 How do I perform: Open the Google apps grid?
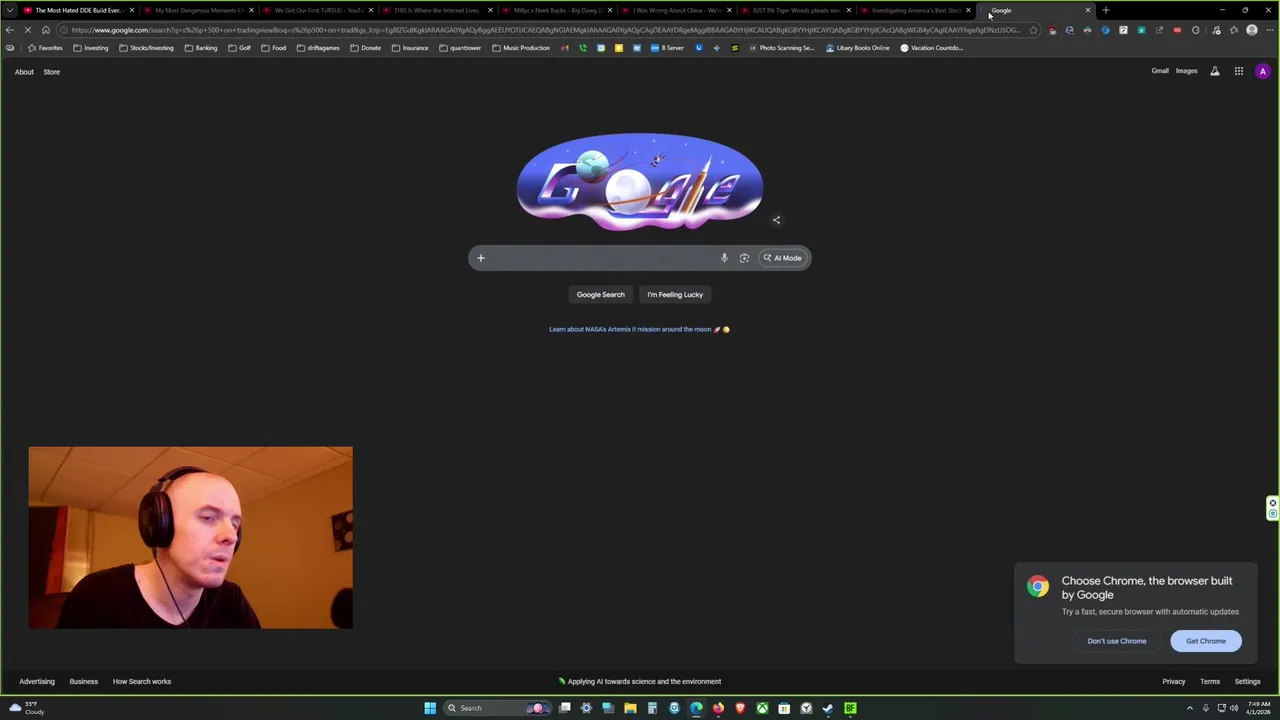pyautogui.click(x=1238, y=71)
